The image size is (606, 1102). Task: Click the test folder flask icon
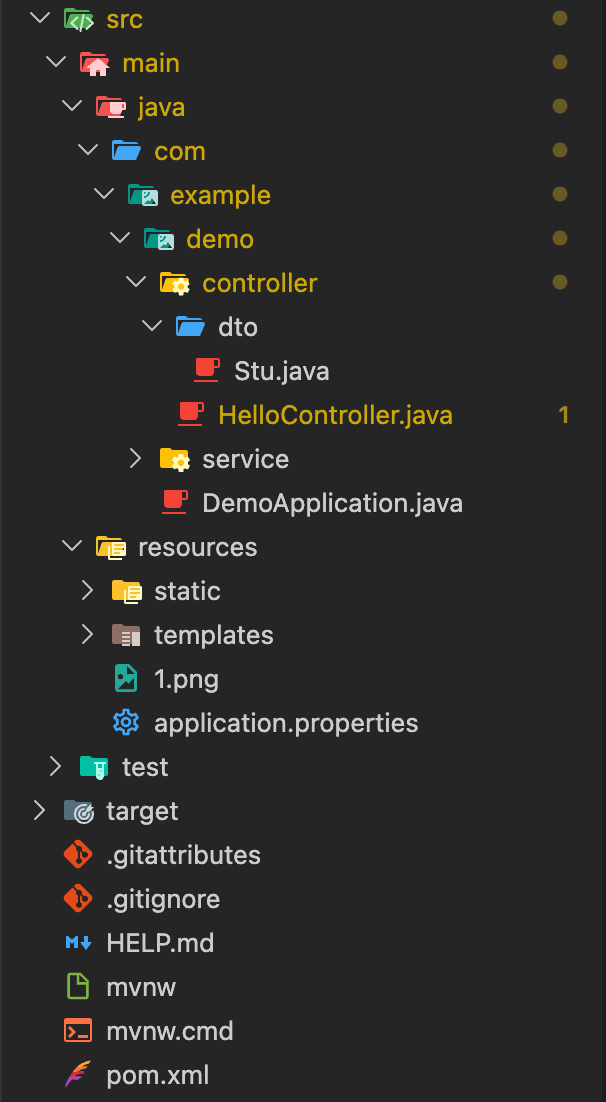tap(94, 767)
